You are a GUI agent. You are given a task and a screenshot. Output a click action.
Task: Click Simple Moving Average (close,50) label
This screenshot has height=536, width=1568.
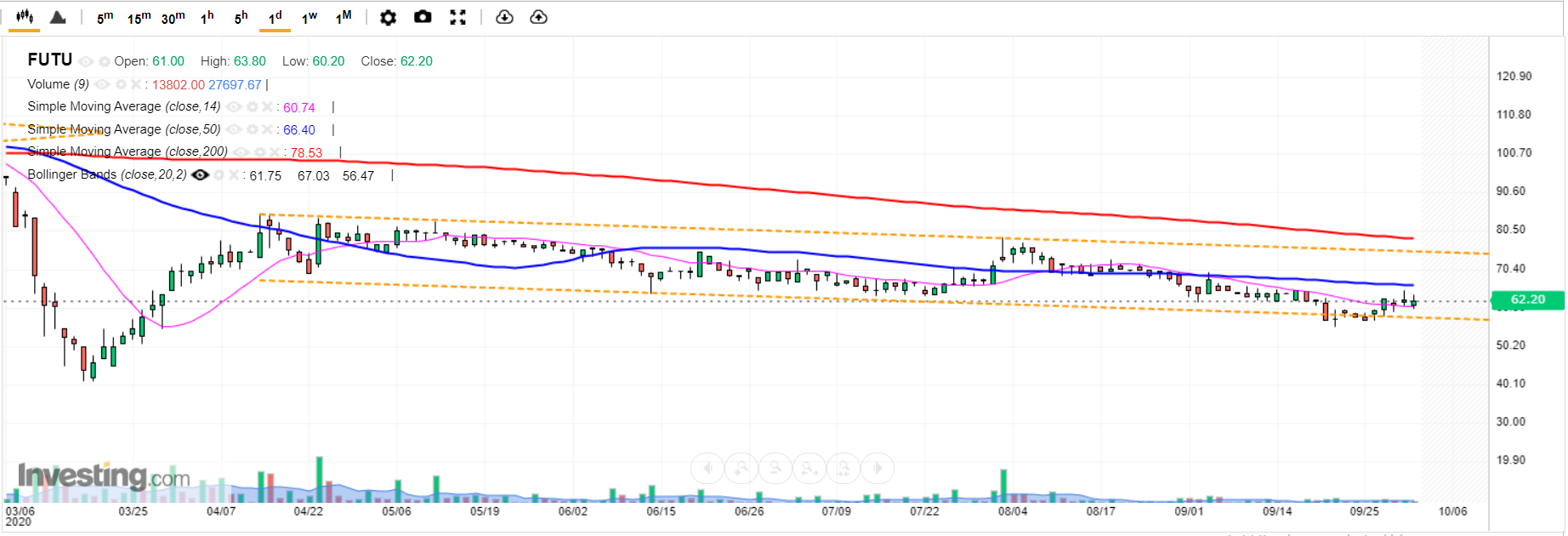[x=124, y=129]
